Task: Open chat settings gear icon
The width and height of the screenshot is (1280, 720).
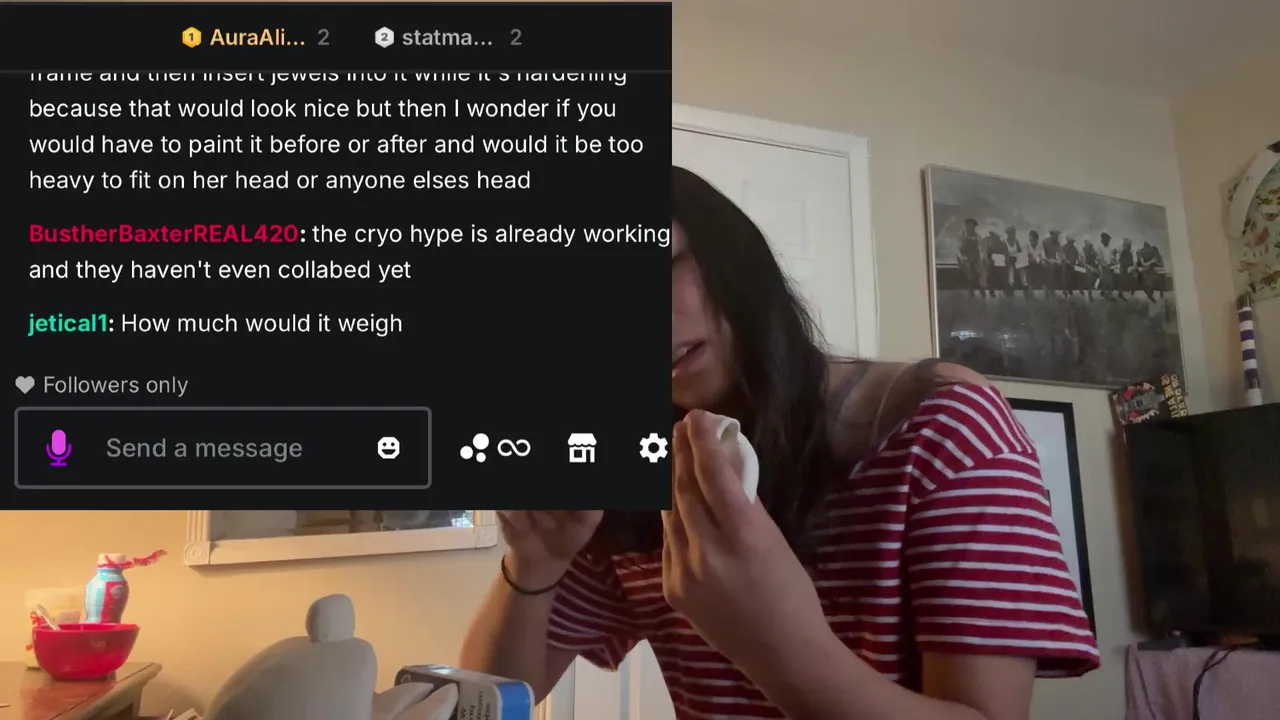Action: [653, 448]
